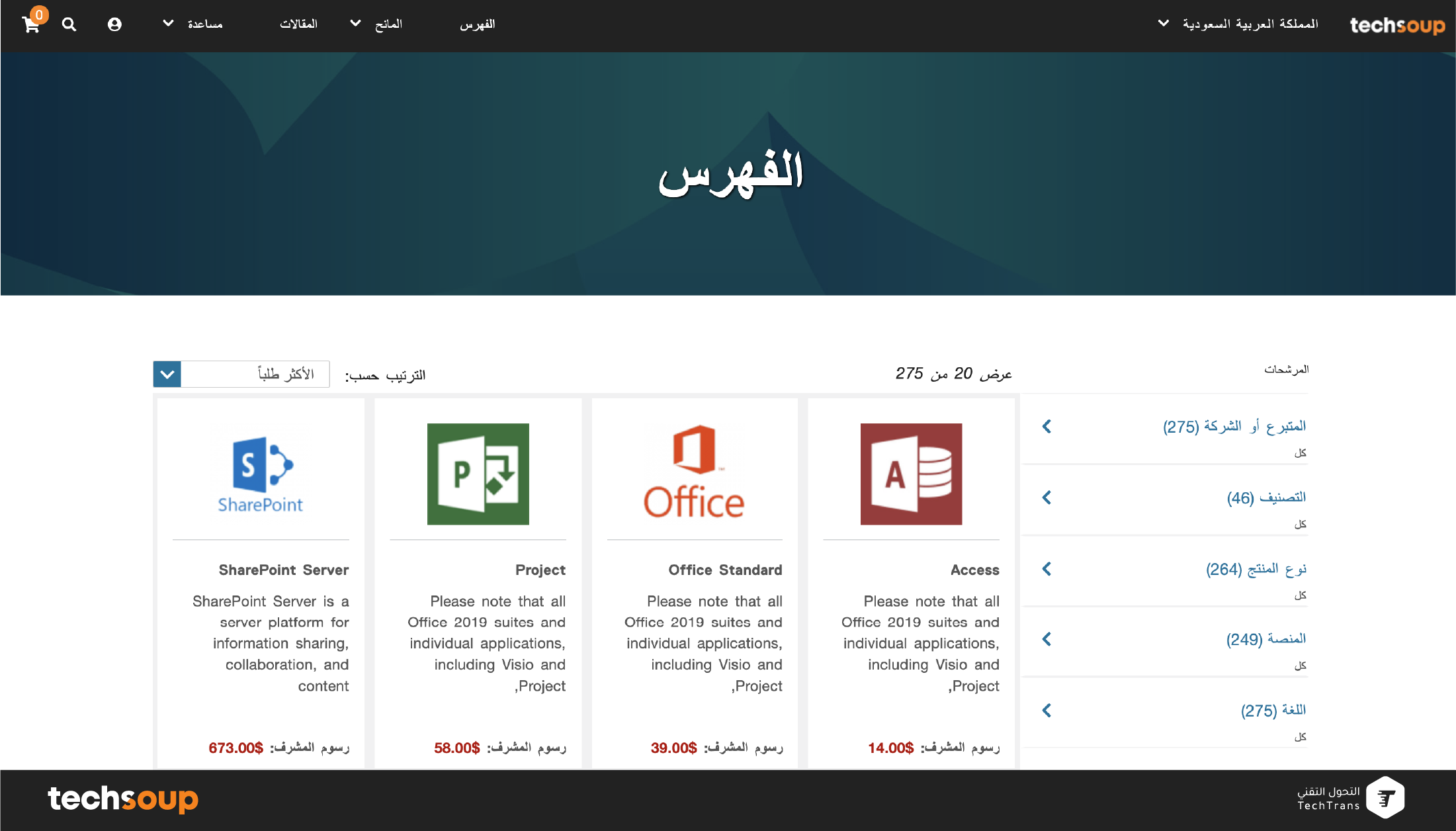Viewport: 1456px width, 831px height.
Task: Click the المتبرع أو الشركة filter label
Action: point(1234,427)
